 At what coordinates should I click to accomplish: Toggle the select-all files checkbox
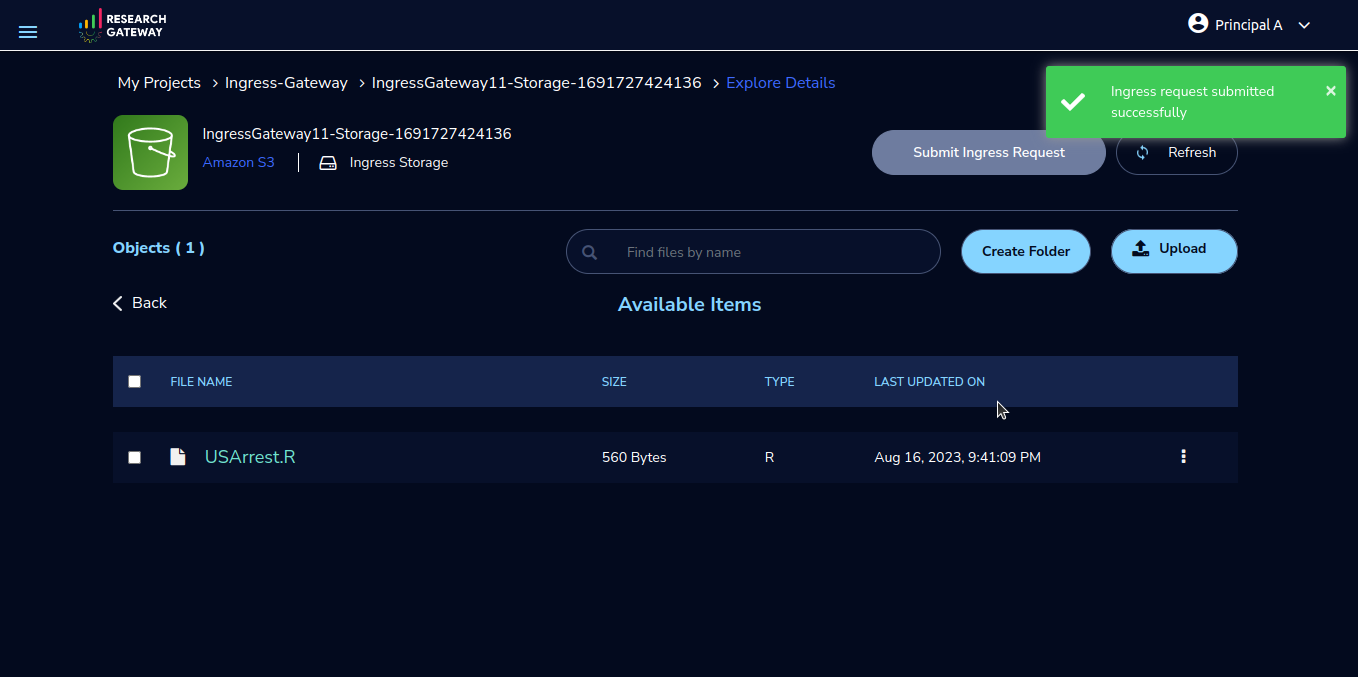pos(135,381)
